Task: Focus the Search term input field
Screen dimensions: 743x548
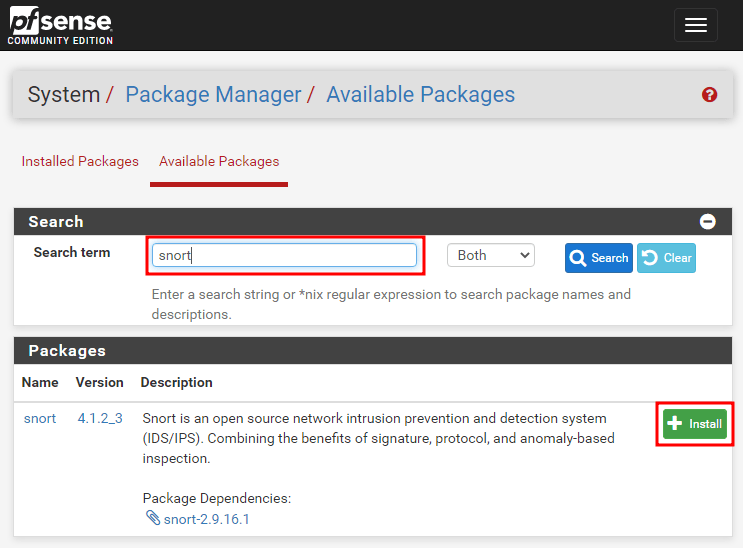Action: [x=284, y=256]
